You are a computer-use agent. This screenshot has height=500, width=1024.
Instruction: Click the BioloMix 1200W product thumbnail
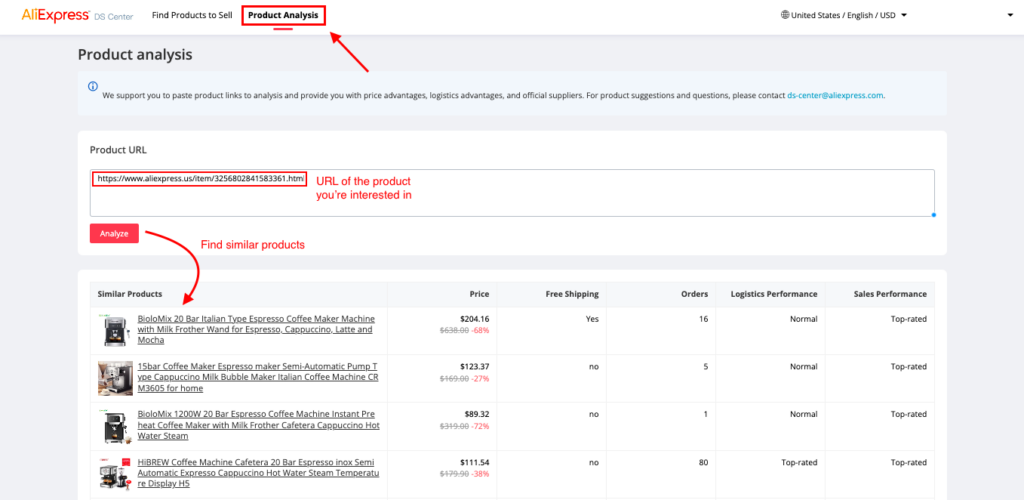point(115,426)
